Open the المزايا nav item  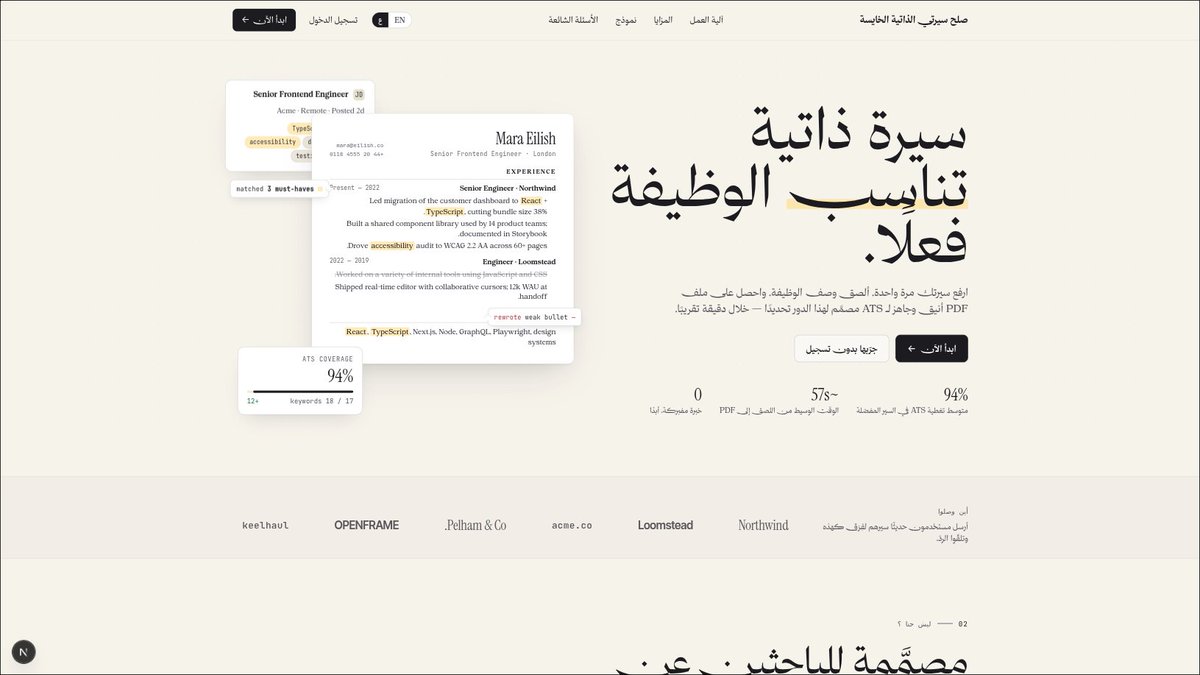click(663, 20)
